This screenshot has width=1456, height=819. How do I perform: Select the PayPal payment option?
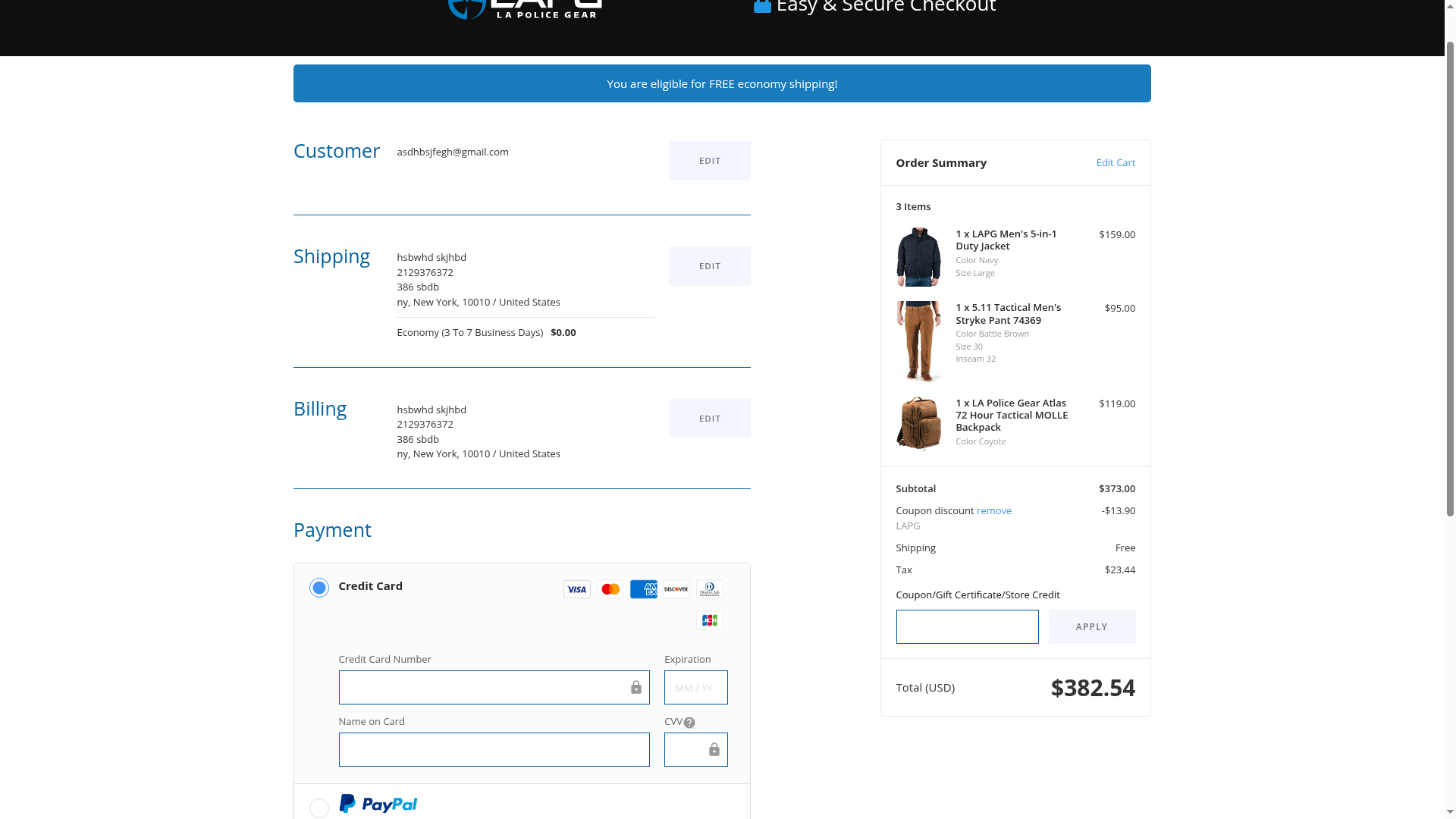pos(318,808)
